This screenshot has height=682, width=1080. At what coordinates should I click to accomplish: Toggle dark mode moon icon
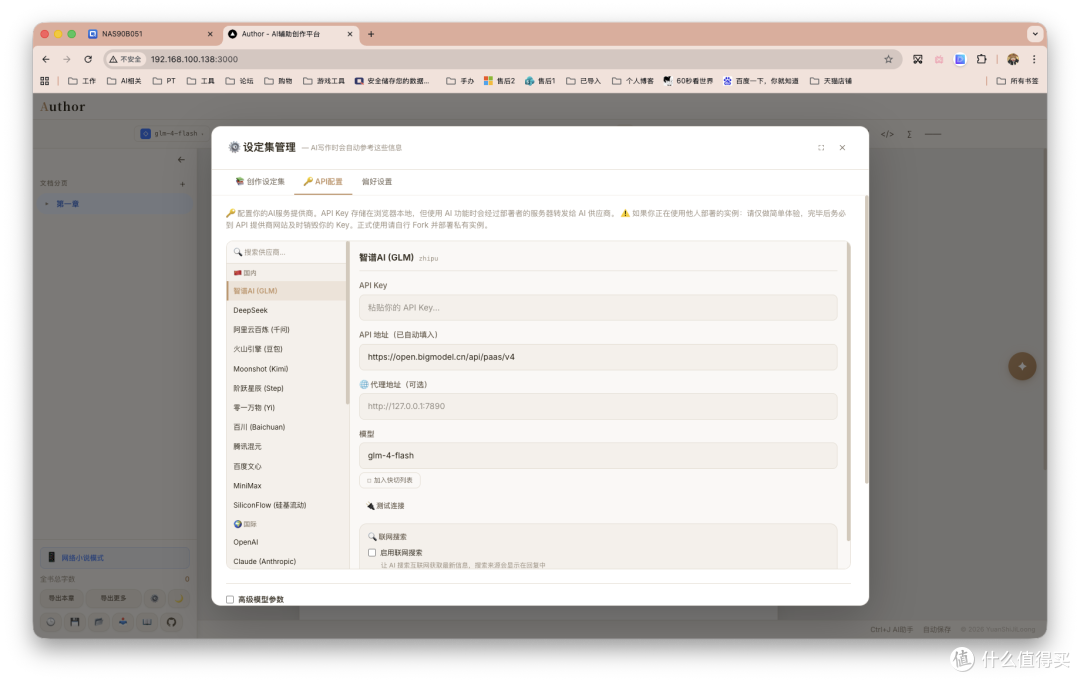(x=179, y=598)
